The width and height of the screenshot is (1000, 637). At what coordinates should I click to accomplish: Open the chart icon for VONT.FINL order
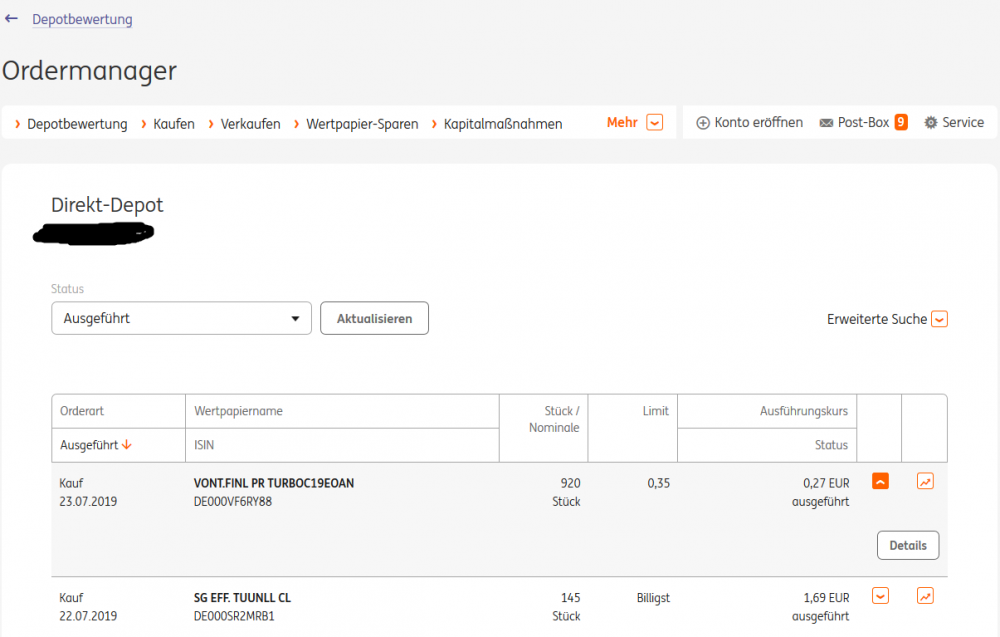pos(925,482)
